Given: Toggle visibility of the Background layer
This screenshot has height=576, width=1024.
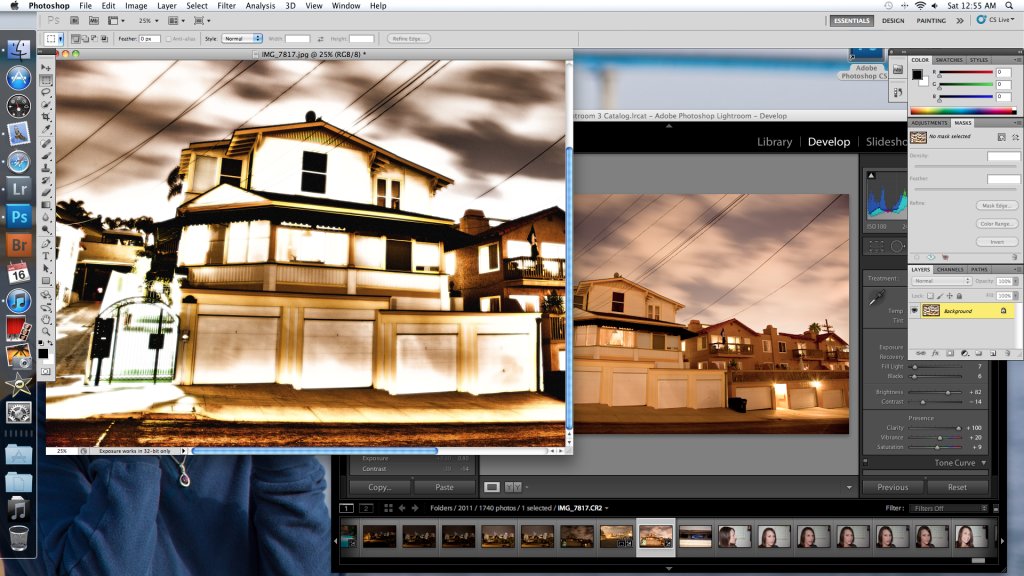Looking at the screenshot, I should (914, 311).
